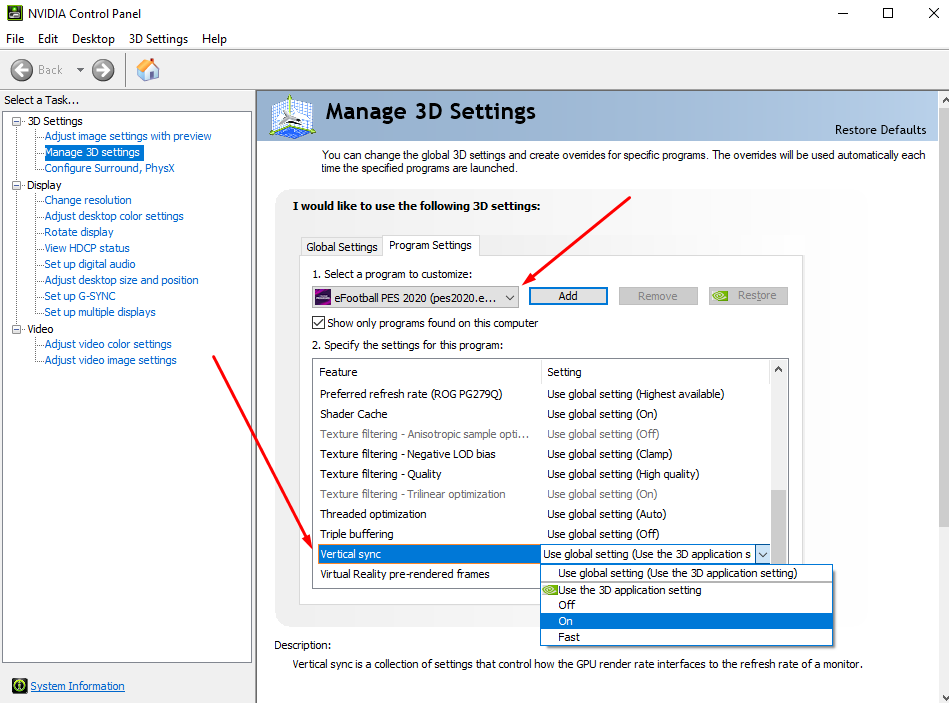The height and width of the screenshot is (703, 949).
Task: Open the 3D Settings menu
Action: tap(158, 39)
